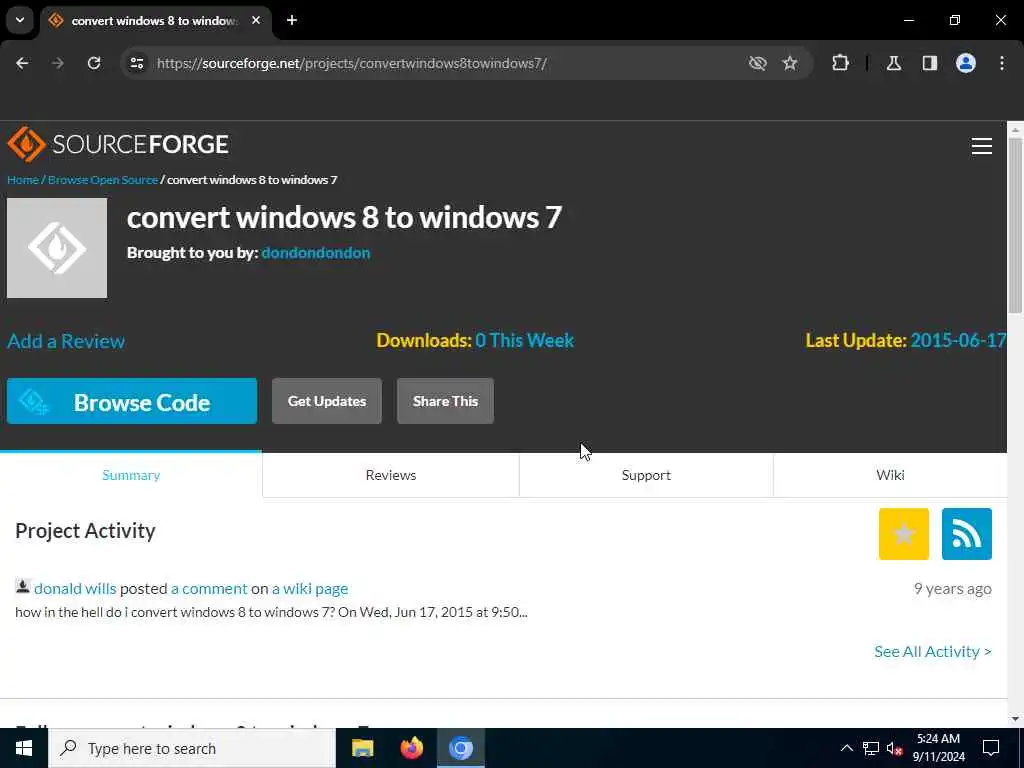
Task: Open File Explorer from the taskbar
Action: 362,748
